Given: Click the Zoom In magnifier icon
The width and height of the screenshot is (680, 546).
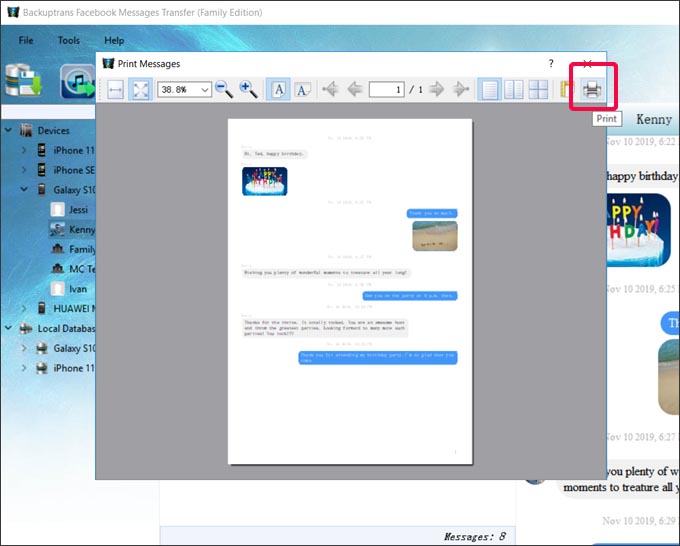Looking at the screenshot, I should [249, 90].
